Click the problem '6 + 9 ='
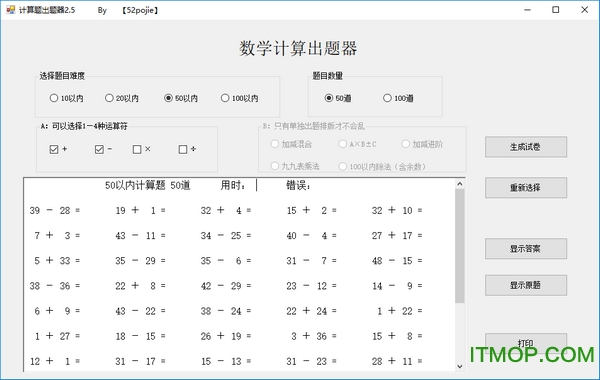 click(x=57, y=311)
